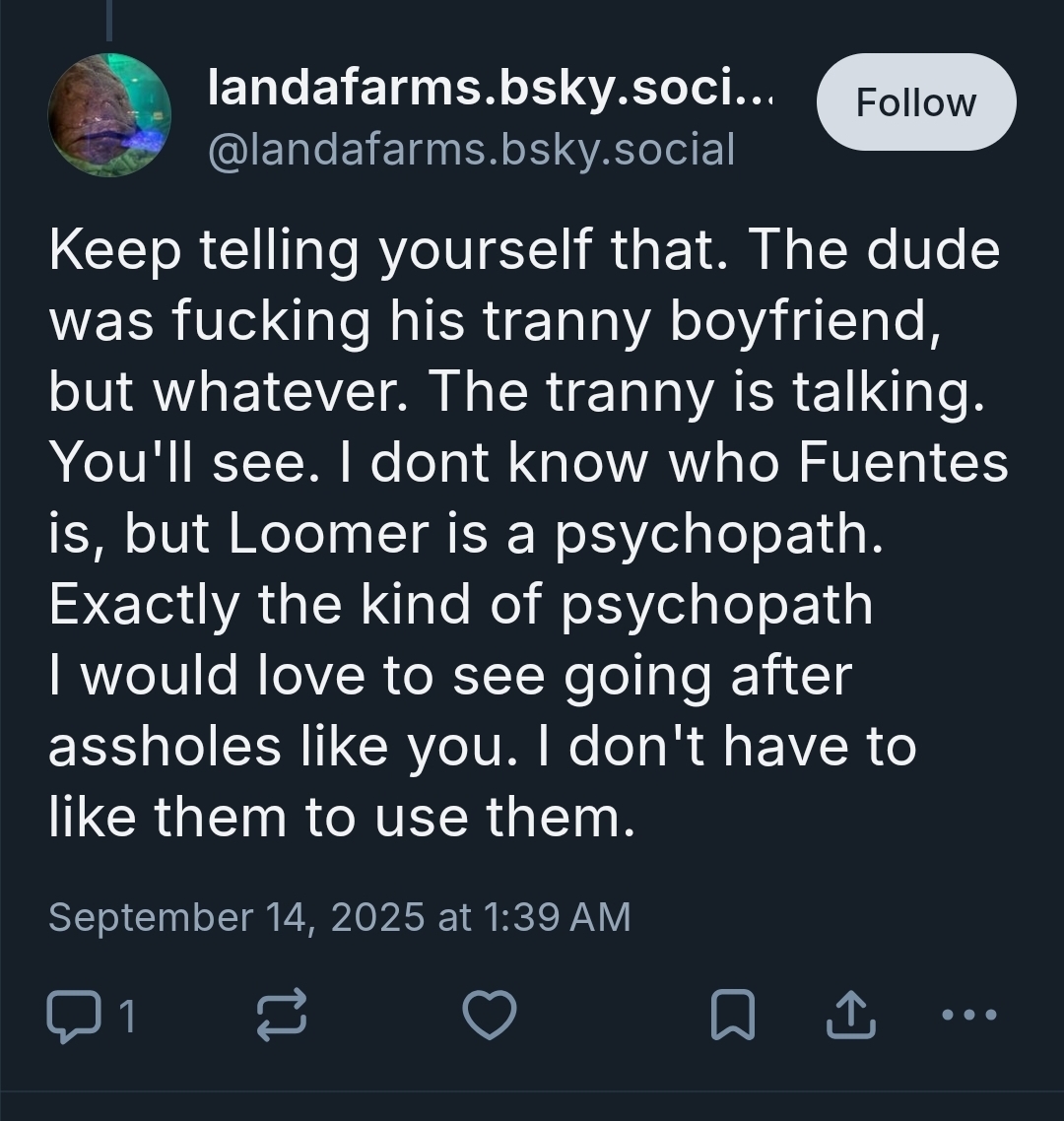Click the repost arrows icon
The height and width of the screenshot is (1121, 1064).
point(282,1017)
